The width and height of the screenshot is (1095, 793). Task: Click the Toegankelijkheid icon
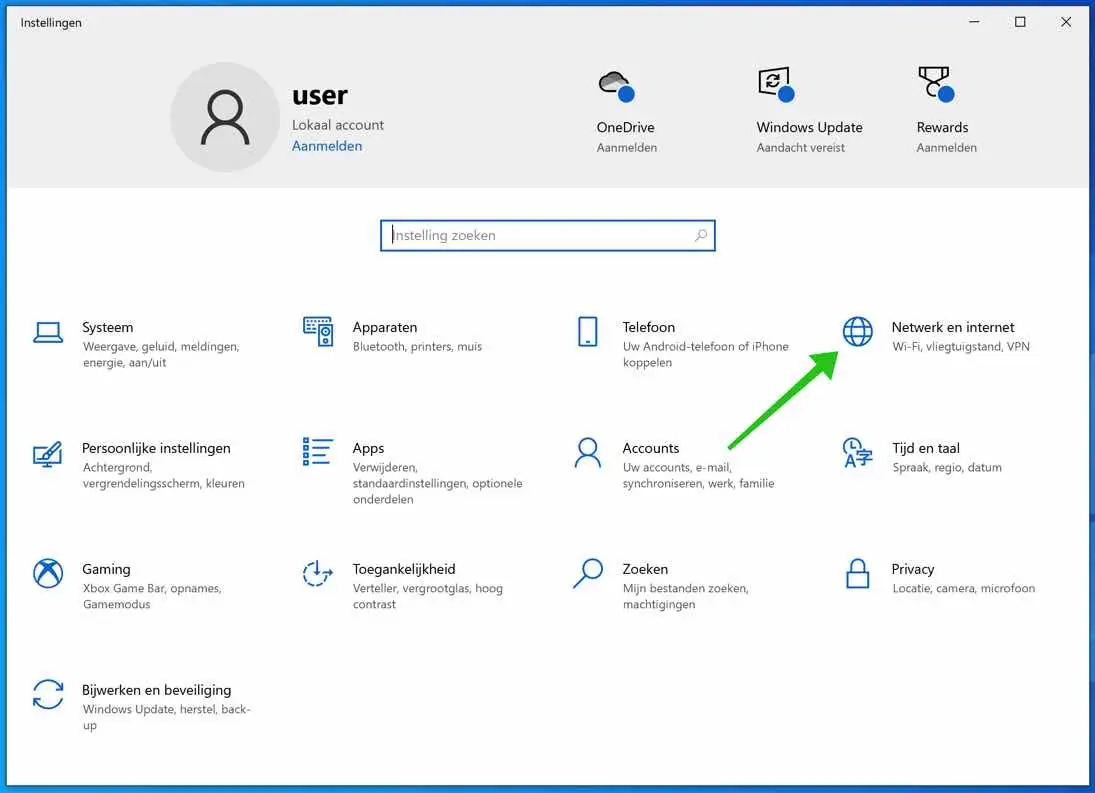point(318,573)
